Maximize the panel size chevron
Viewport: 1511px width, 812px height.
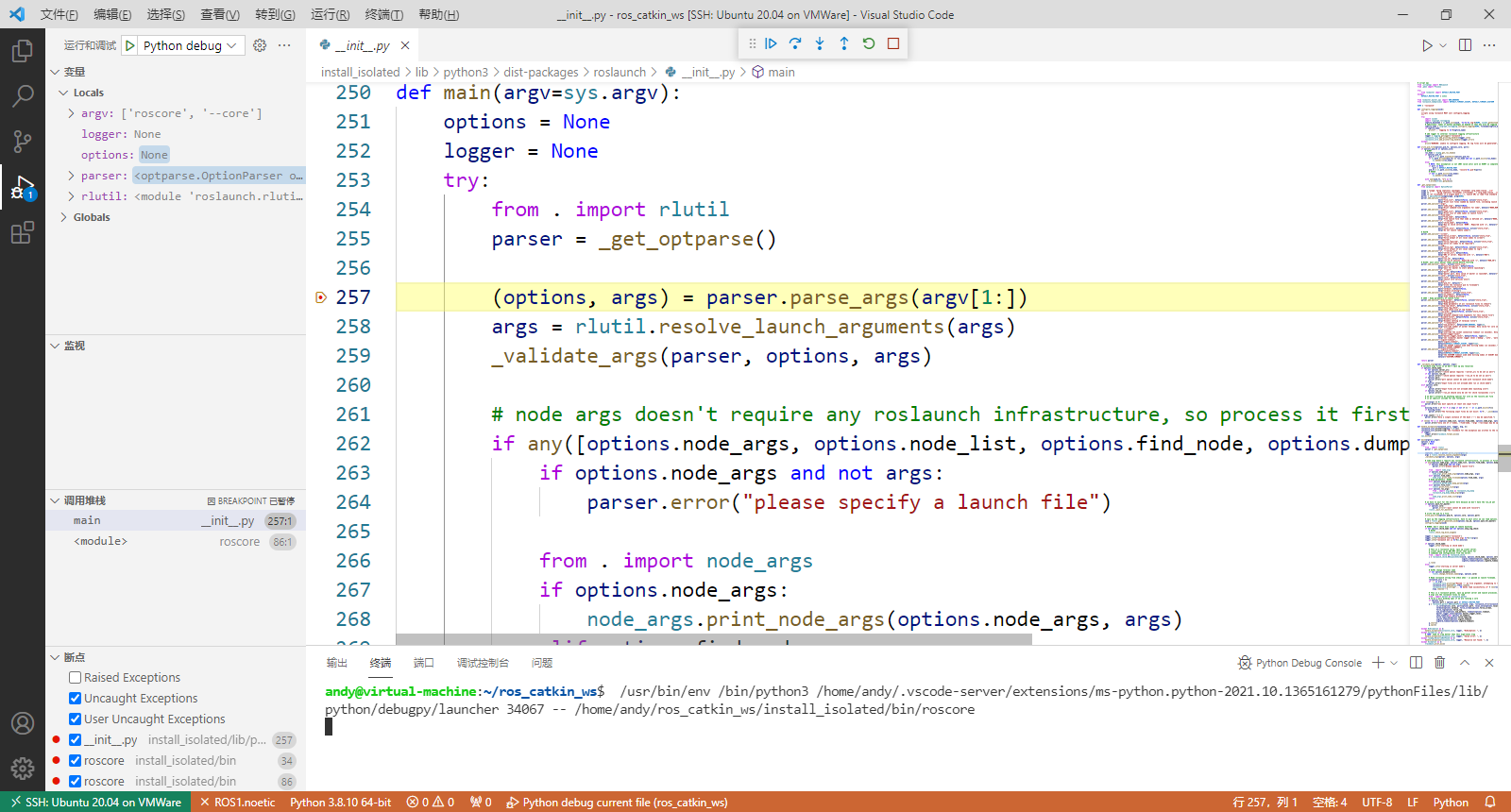1465,663
